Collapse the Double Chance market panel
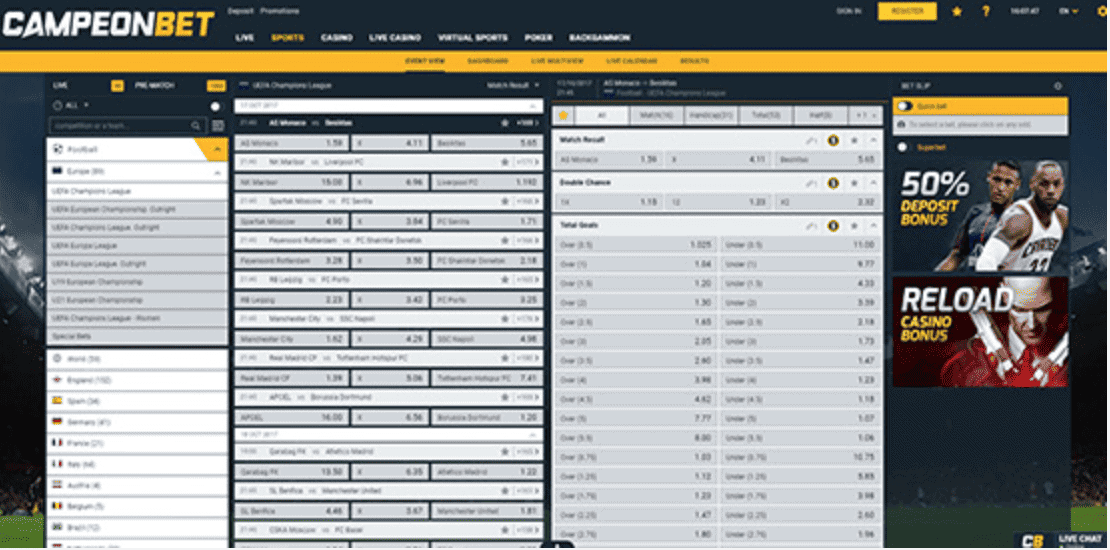The height and width of the screenshot is (550, 1110). click(x=874, y=183)
